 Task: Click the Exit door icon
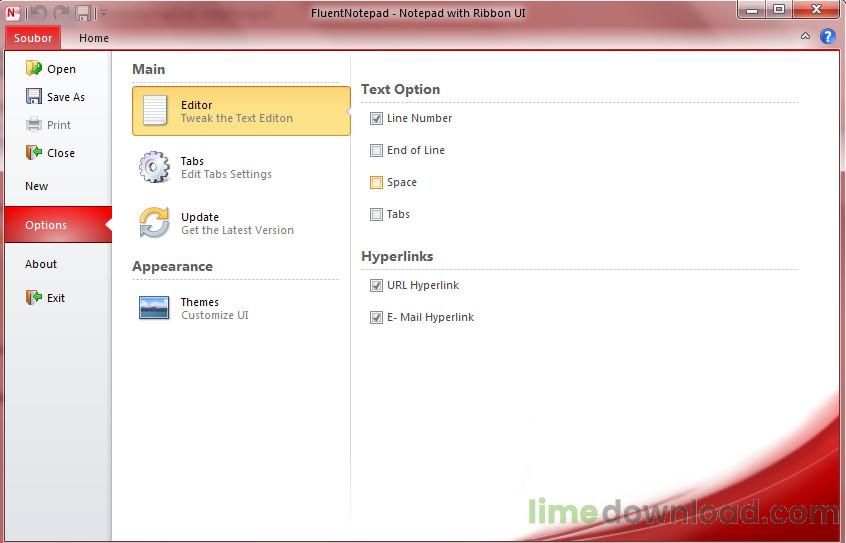[33, 297]
